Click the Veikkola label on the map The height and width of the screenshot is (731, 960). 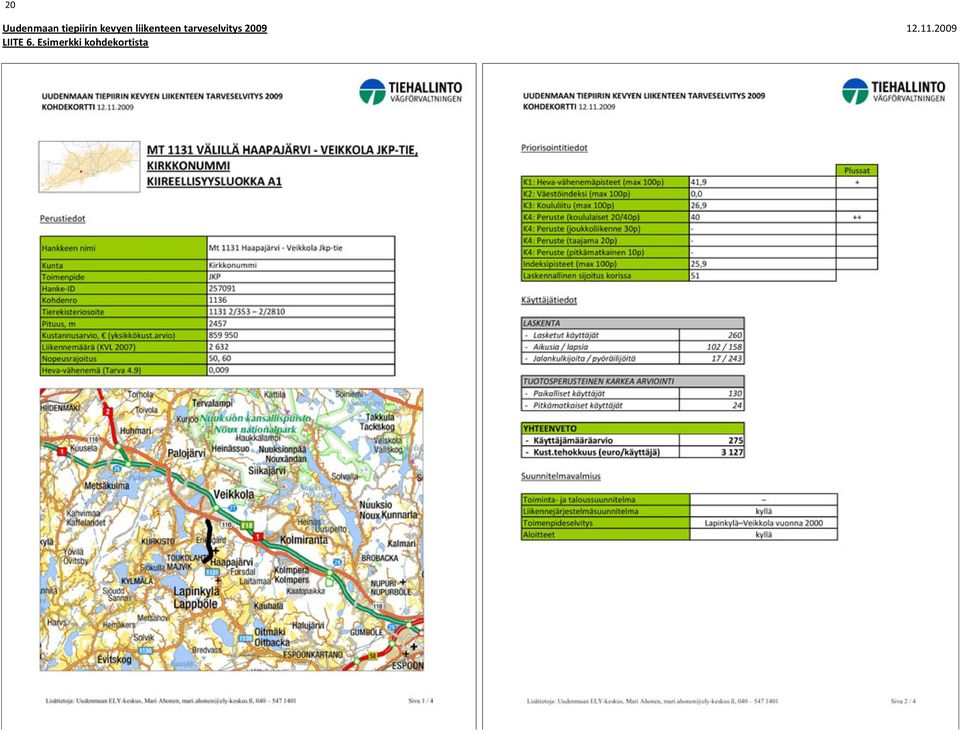point(233,494)
